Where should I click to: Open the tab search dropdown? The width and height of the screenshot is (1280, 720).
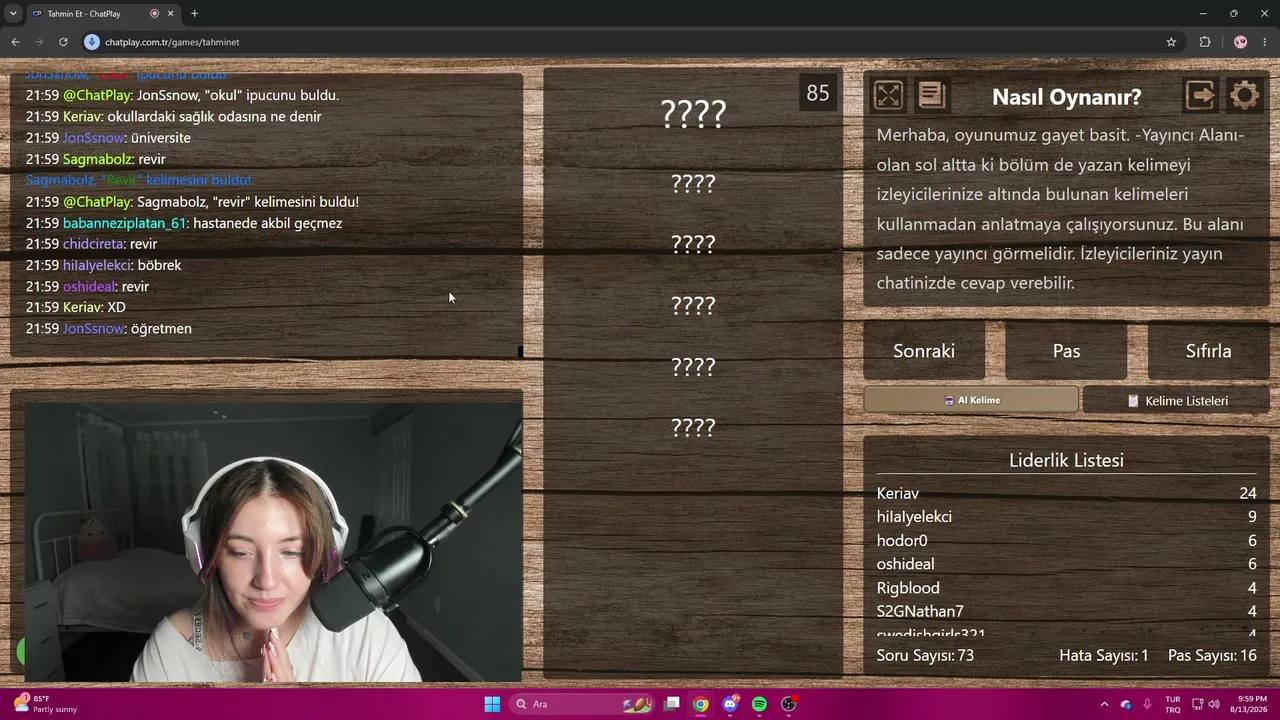pyautogui.click(x=13, y=14)
